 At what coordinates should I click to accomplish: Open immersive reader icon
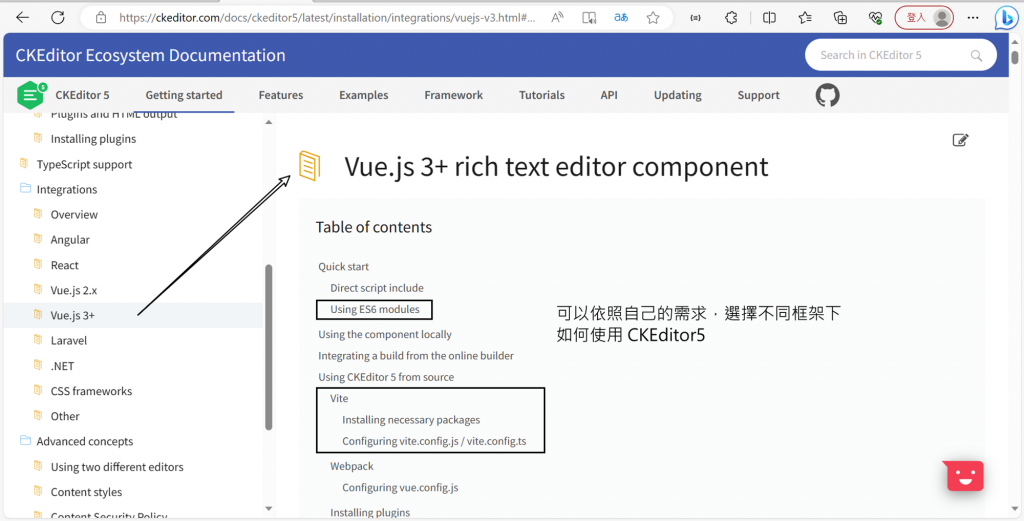(589, 18)
